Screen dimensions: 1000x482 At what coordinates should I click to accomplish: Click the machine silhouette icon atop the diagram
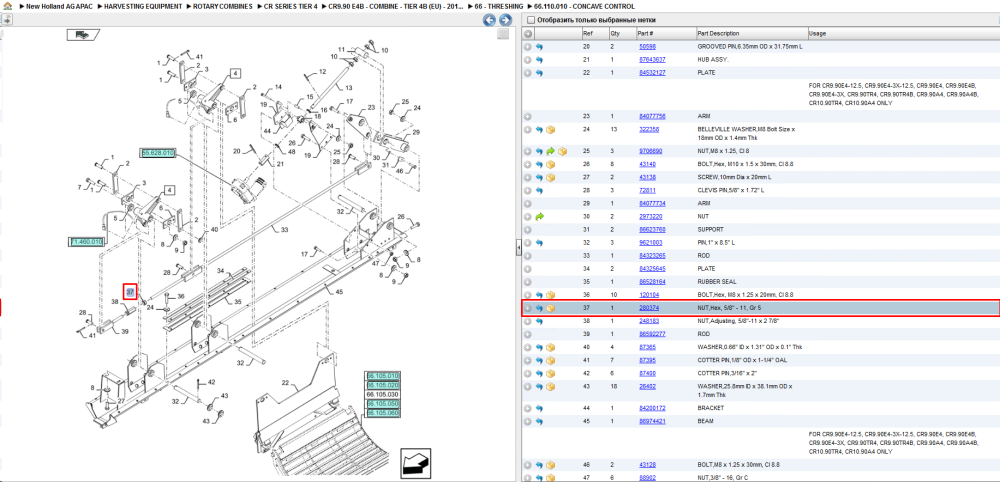tap(83, 35)
